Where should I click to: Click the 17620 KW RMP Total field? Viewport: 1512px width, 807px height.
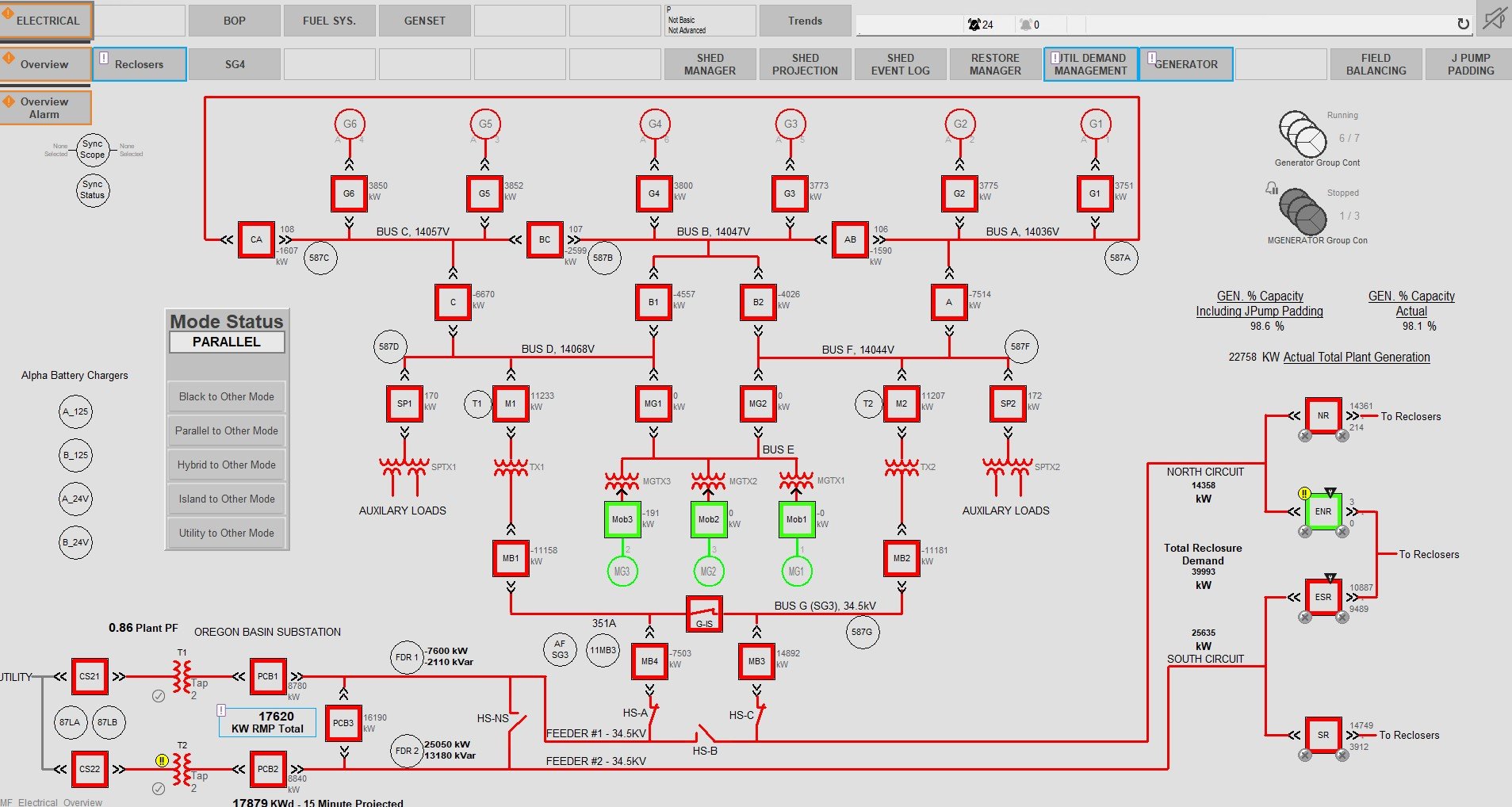[x=268, y=722]
